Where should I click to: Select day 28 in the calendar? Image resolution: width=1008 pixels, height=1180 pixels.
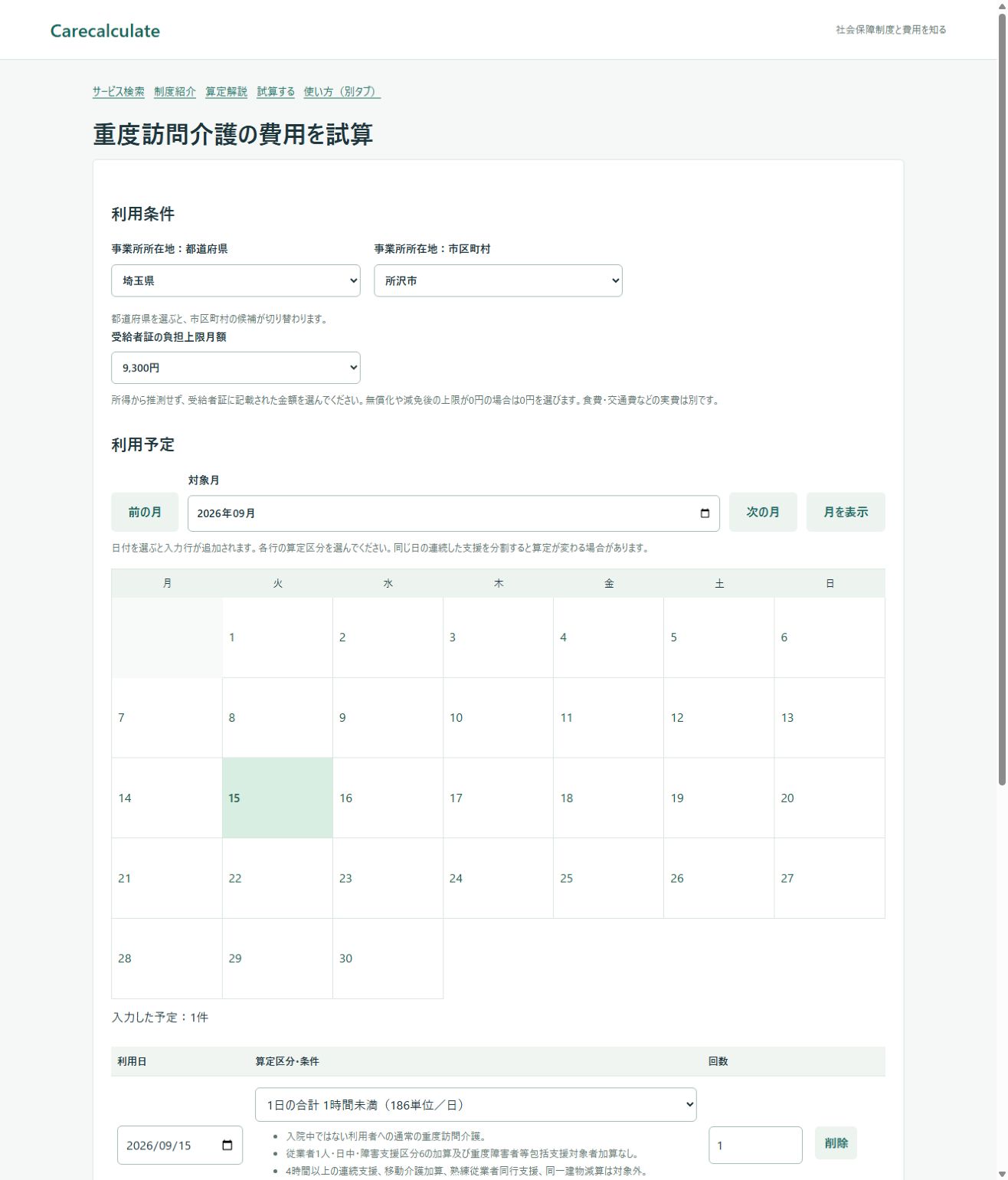[x=167, y=959]
